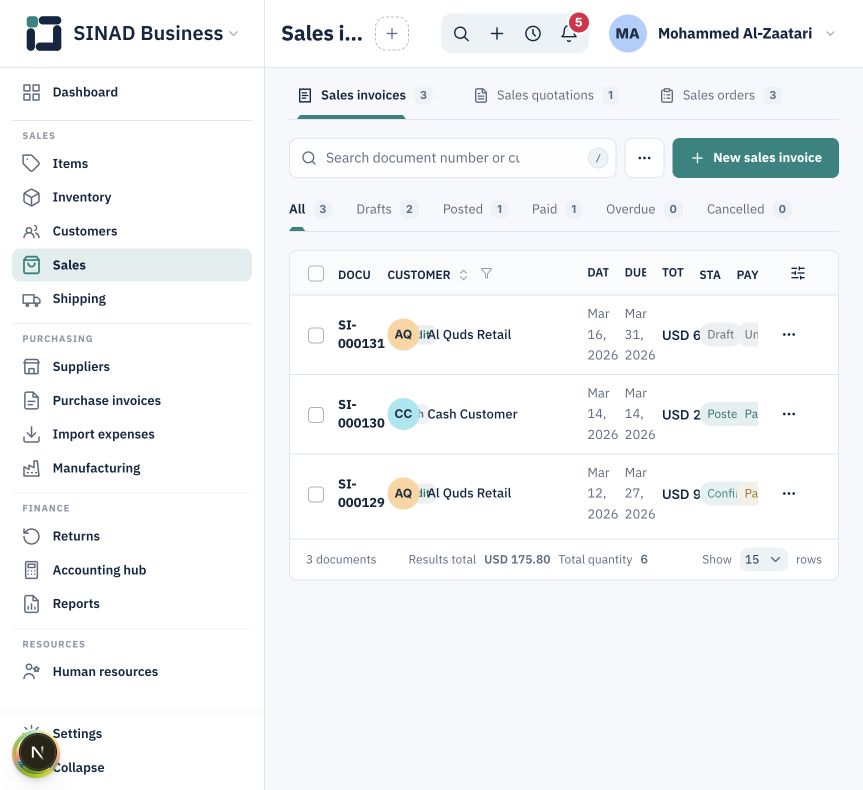Filter by Paid tab
Viewport: 863px width, 790px height.
pyautogui.click(x=556, y=209)
